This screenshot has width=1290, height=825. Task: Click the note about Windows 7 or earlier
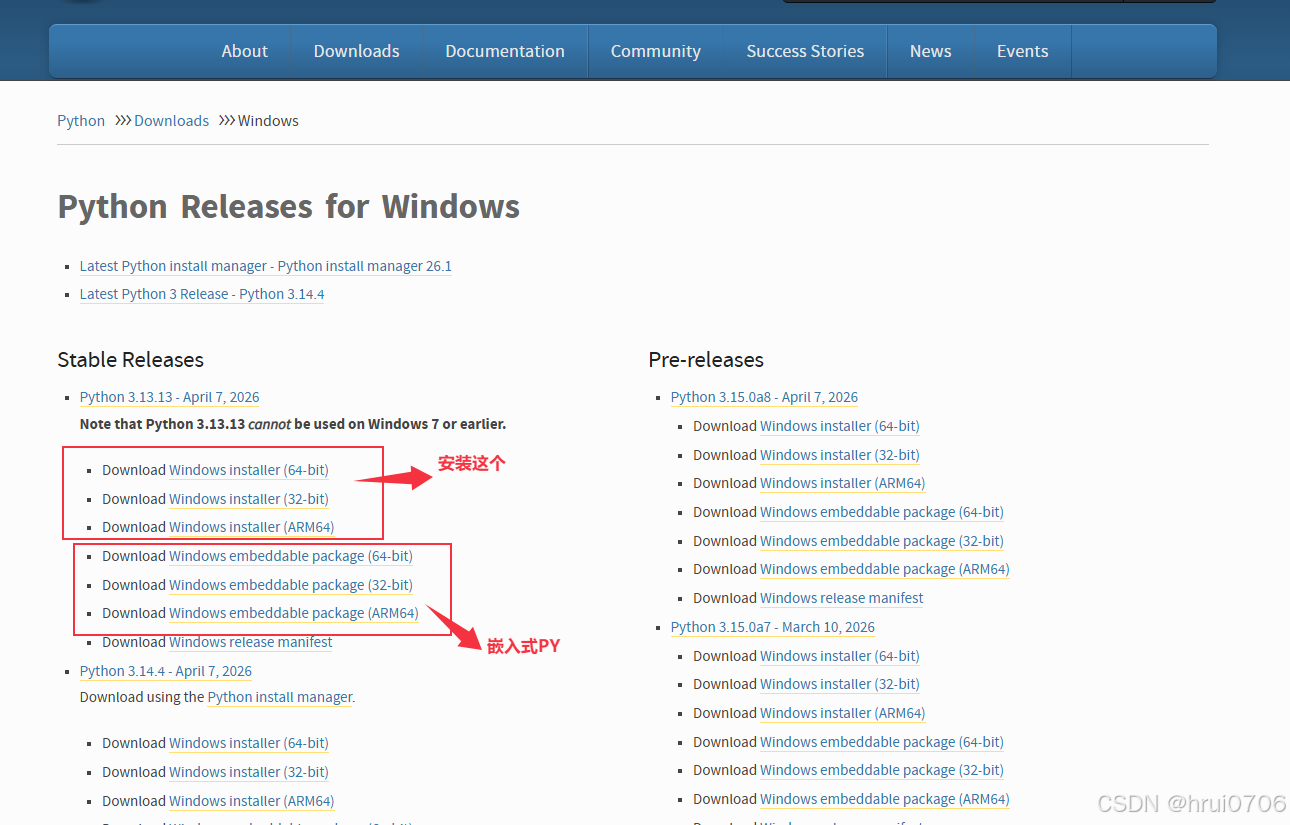[293, 424]
